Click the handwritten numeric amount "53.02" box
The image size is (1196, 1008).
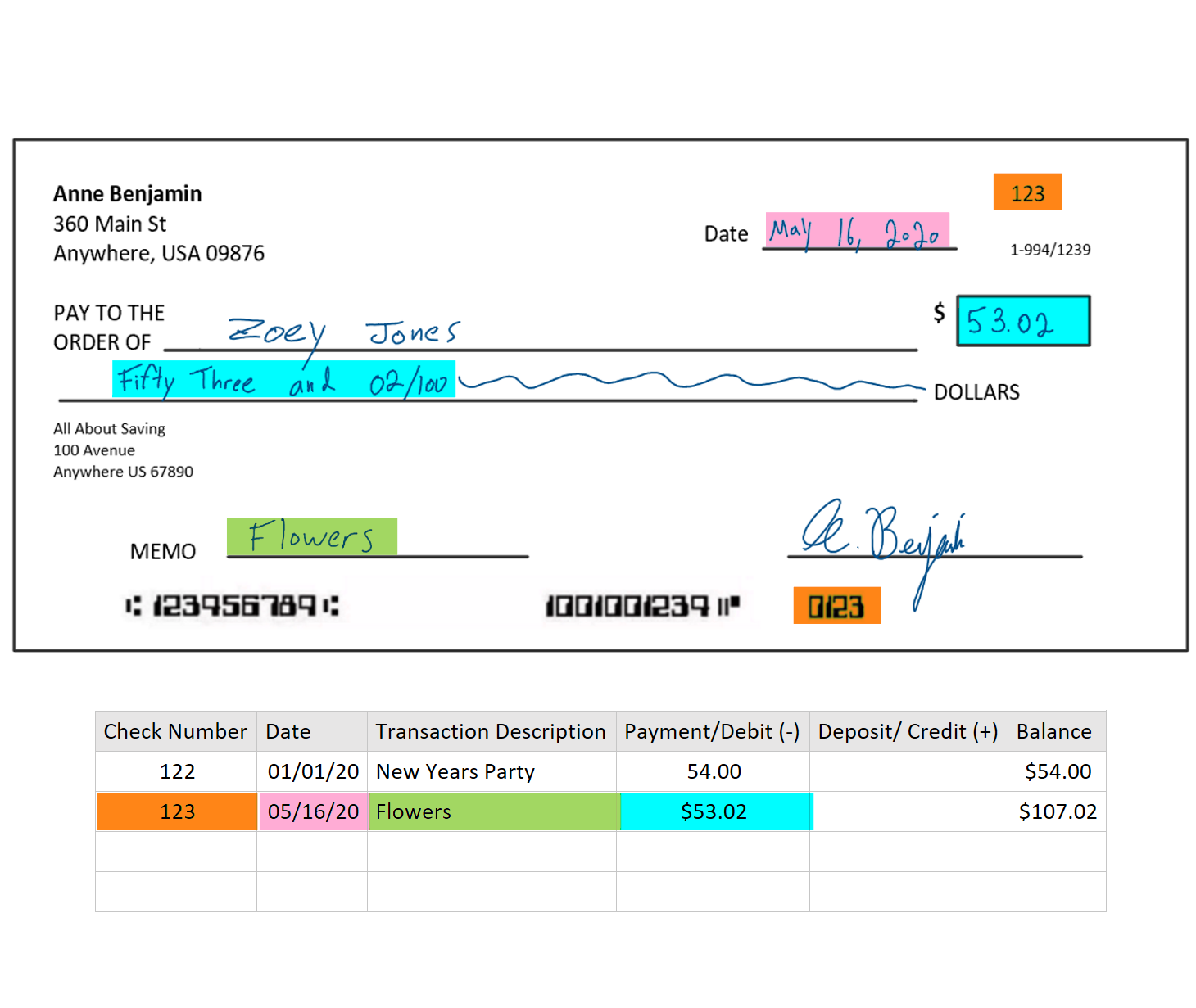pyautogui.click(x=1023, y=321)
